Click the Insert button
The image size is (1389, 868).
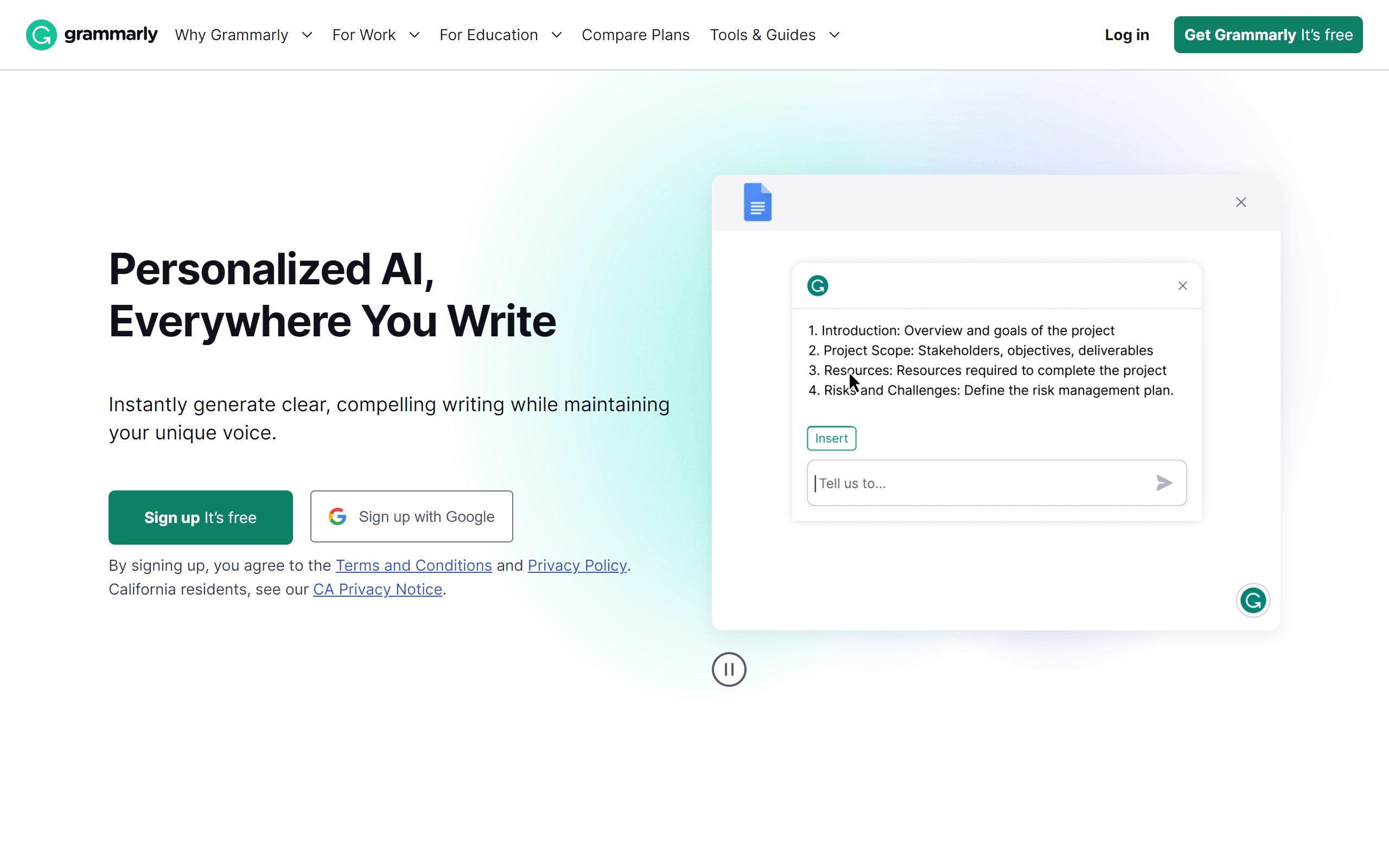tap(831, 438)
